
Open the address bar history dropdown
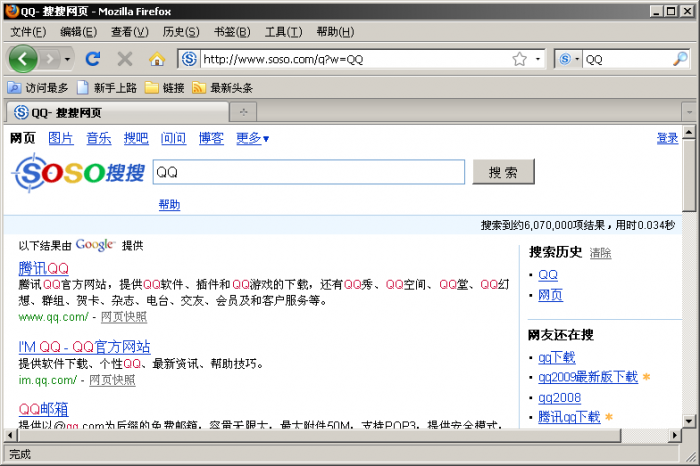click(x=538, y=59)
